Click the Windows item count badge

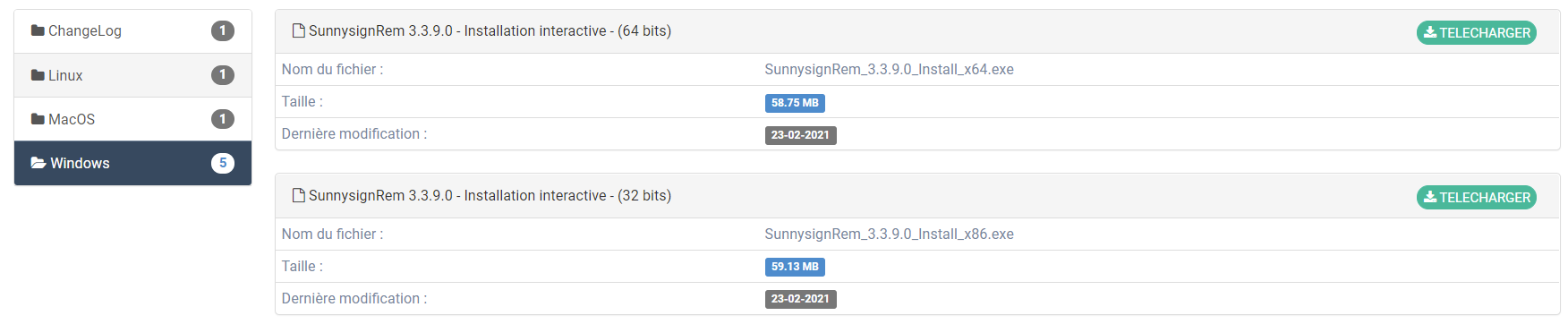(223, 163)
